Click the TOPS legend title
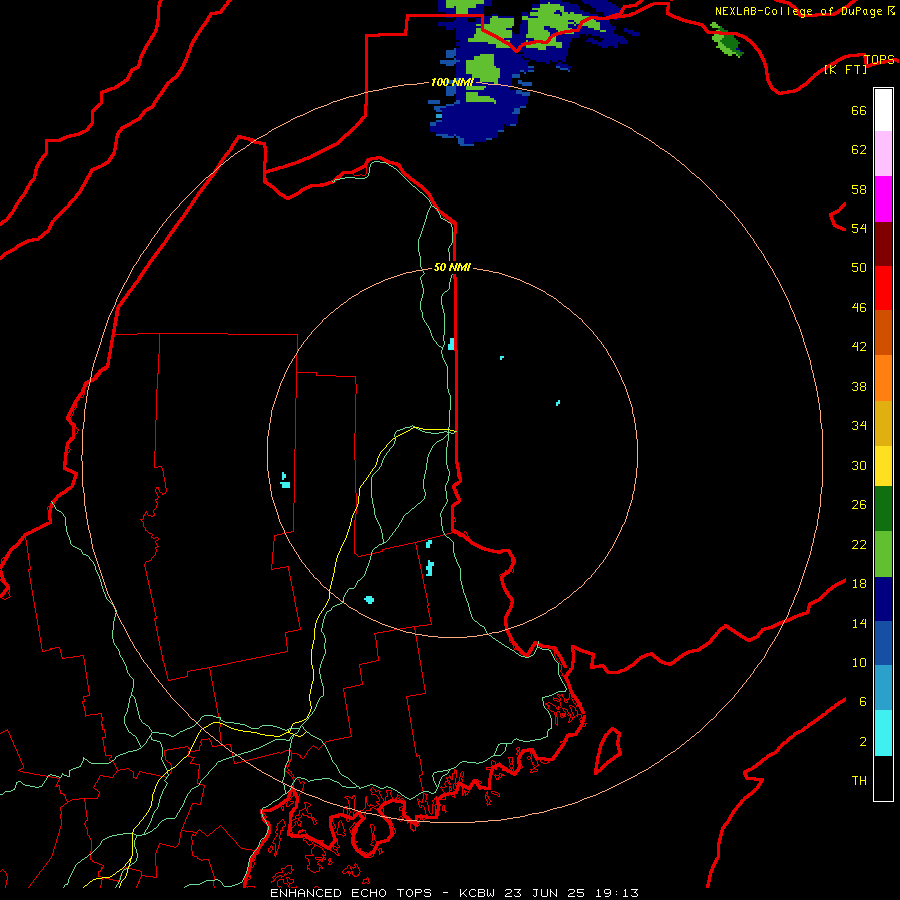Viewport: 900px width, 900px height. (879, 59)
